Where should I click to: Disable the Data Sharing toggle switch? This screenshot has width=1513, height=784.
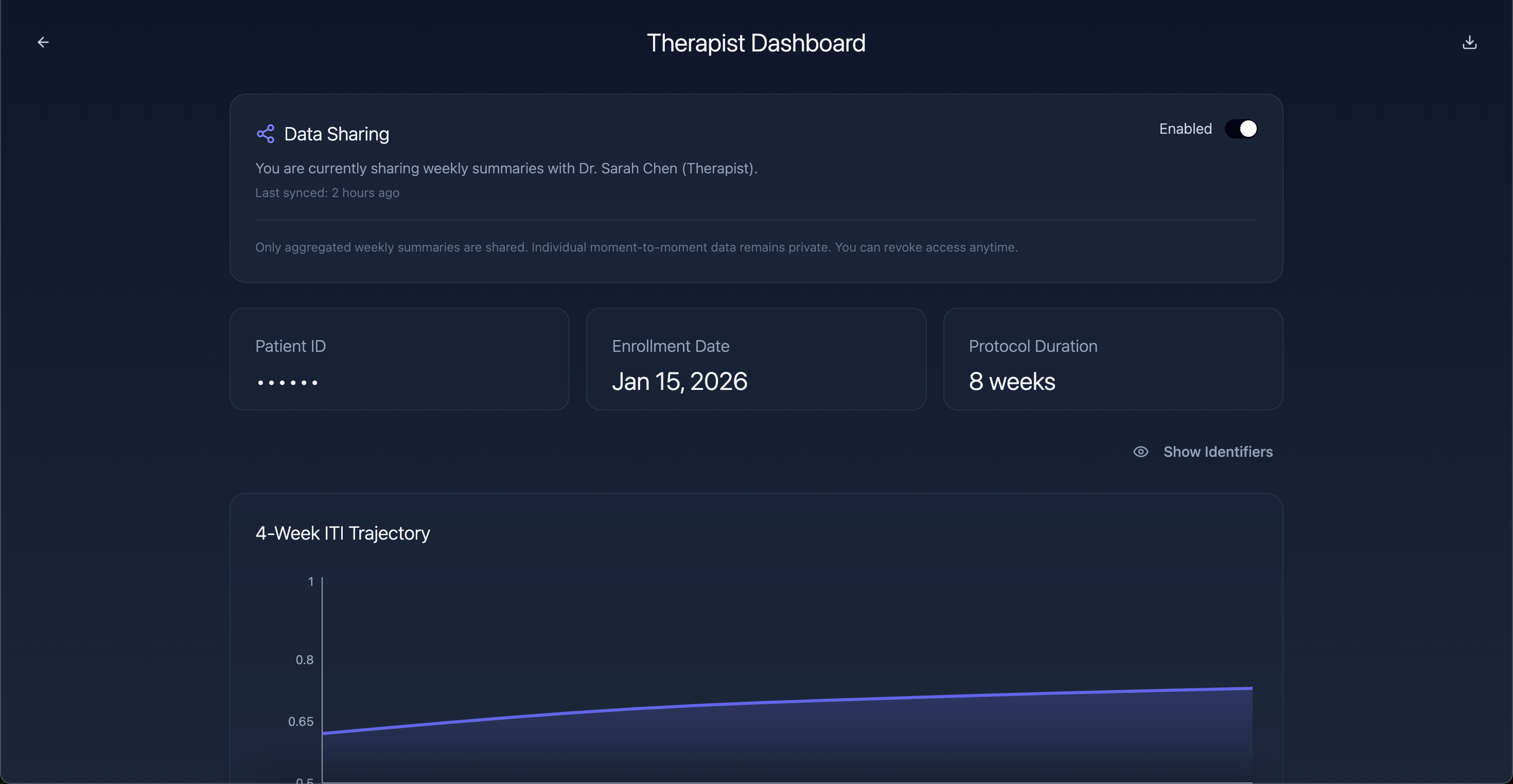1240,129
